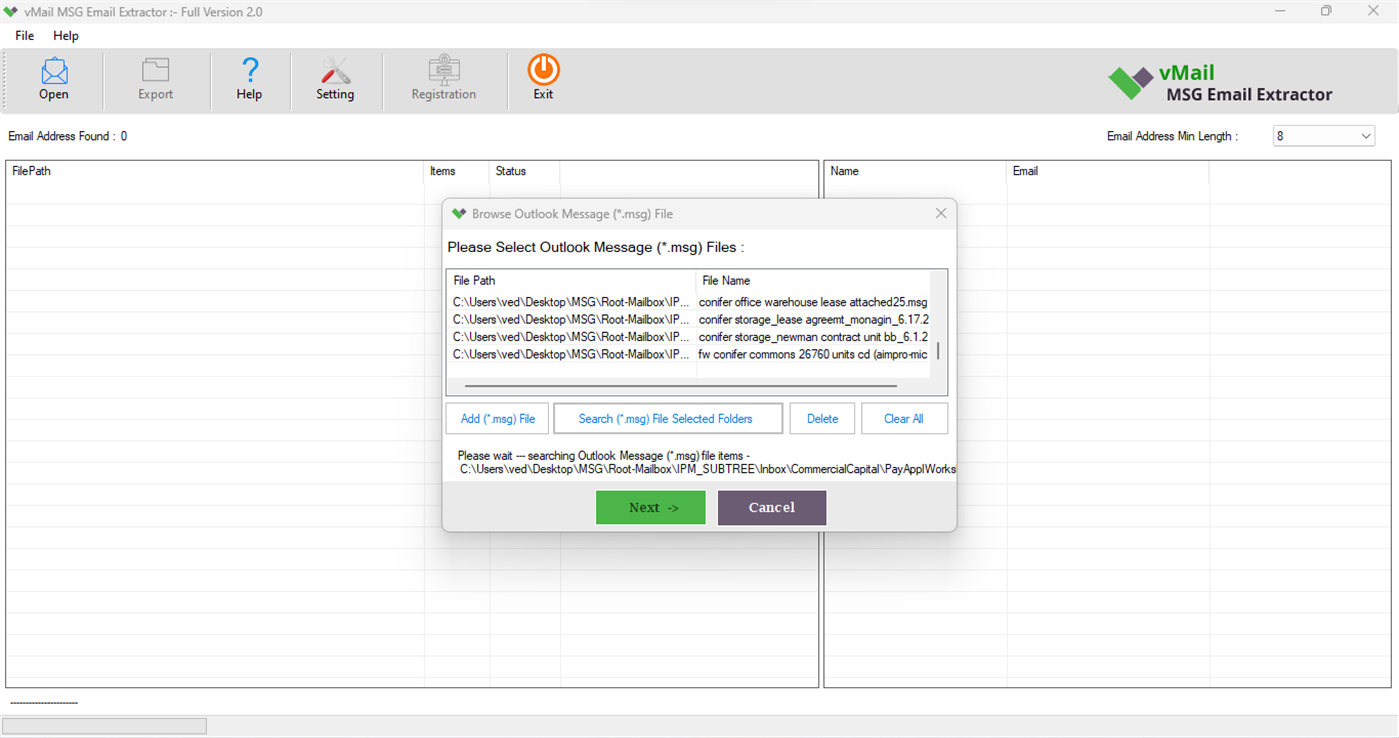Click the vMail logo in the header
Viewport: 1399px width, 738px height.
click(x=1220, y=83)
